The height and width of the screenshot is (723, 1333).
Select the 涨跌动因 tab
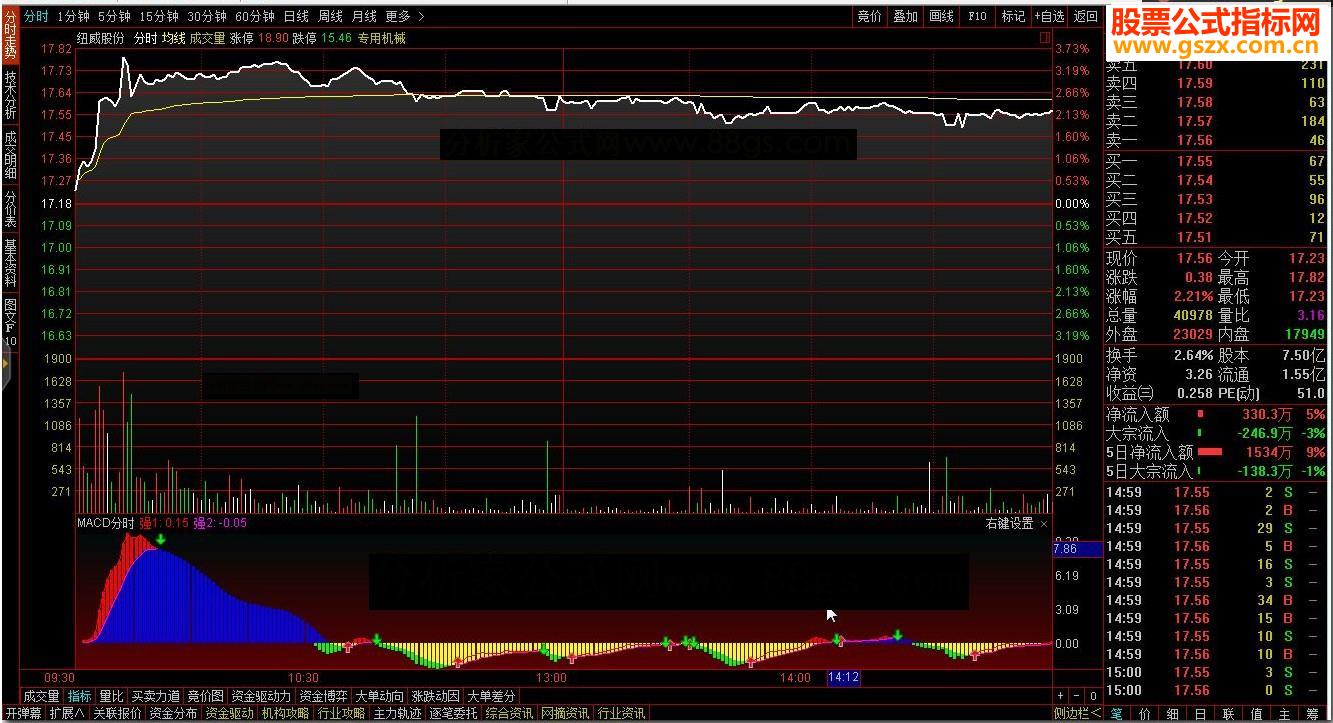(x=436, y=696)
